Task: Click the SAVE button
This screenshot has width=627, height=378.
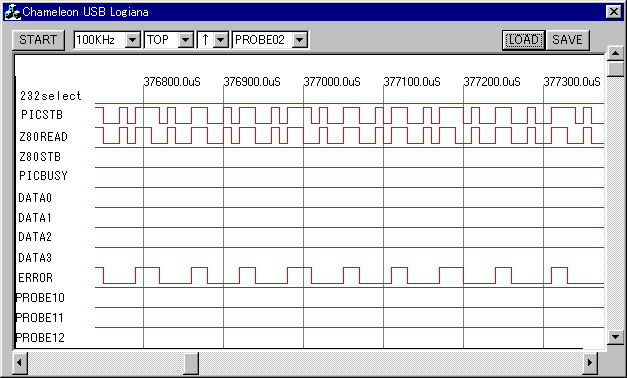Action: click(567, 40)
